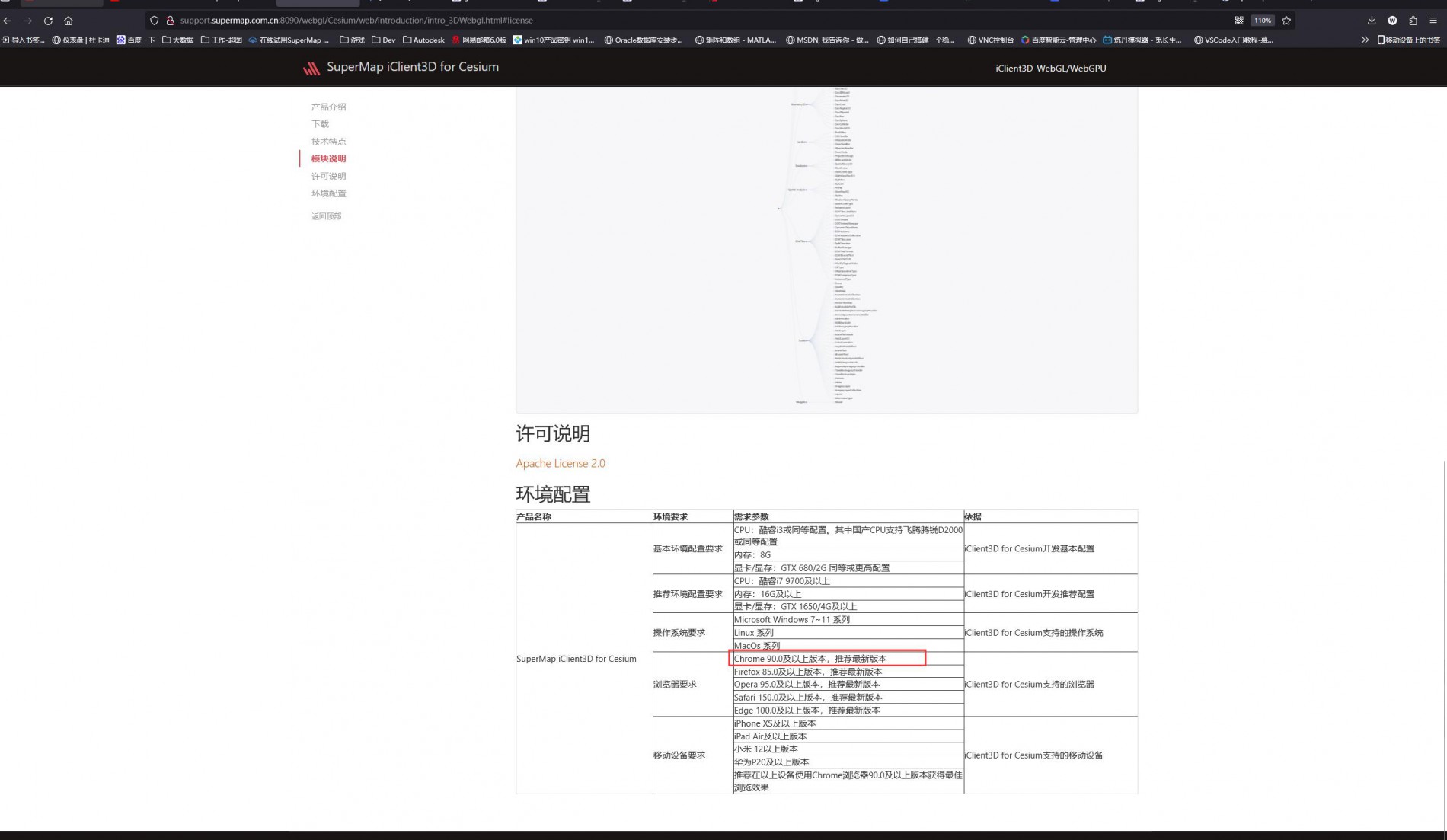Viewport: 1447px width, 840px height.
Task: Open win10产品密钥 bookmark
Action: [x=554, y=40]
